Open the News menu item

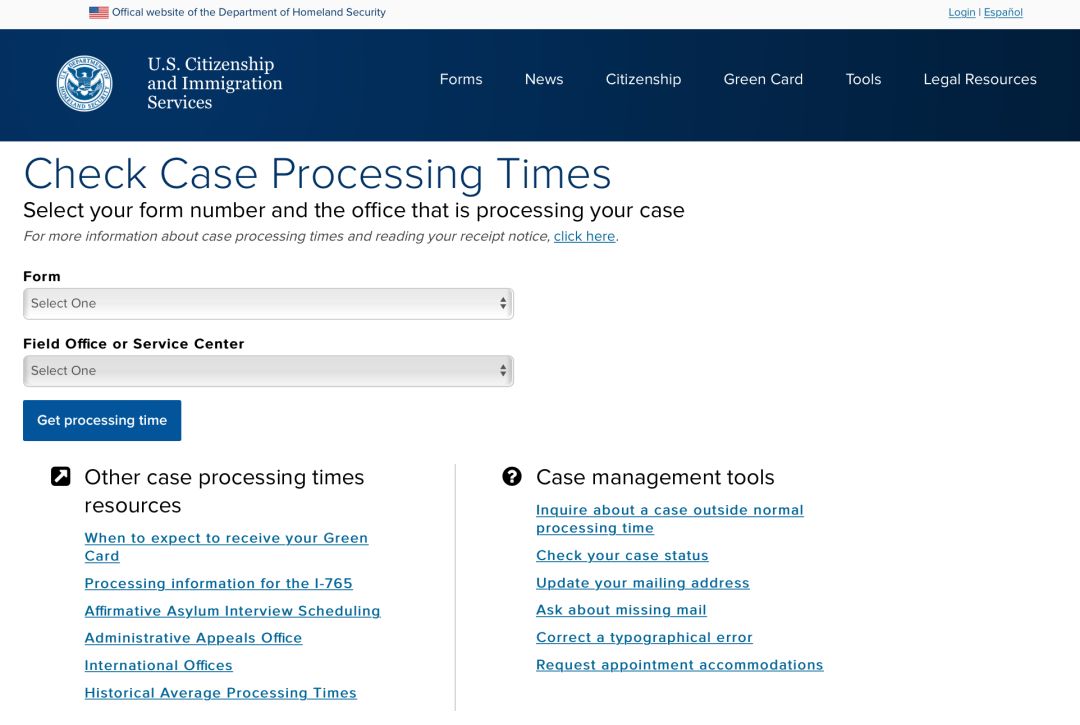(544, 80)
